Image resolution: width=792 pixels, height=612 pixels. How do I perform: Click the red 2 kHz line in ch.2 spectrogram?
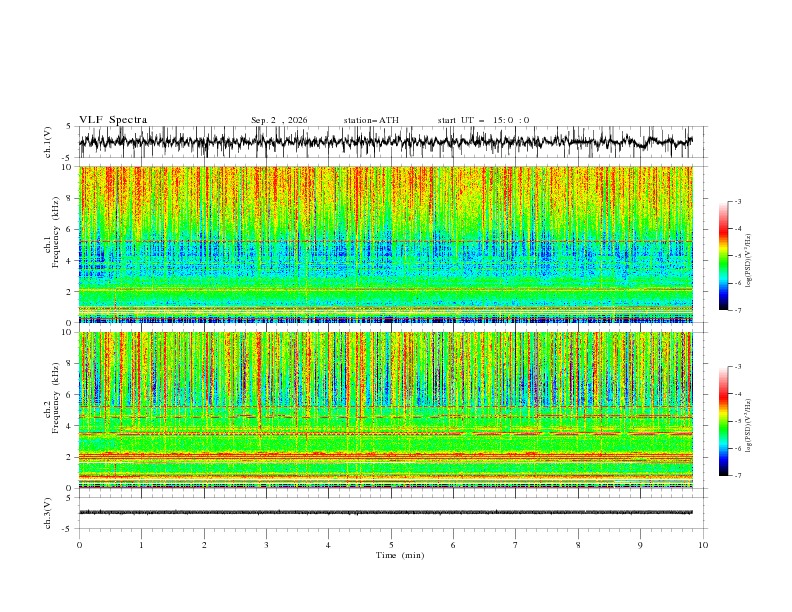385,456
